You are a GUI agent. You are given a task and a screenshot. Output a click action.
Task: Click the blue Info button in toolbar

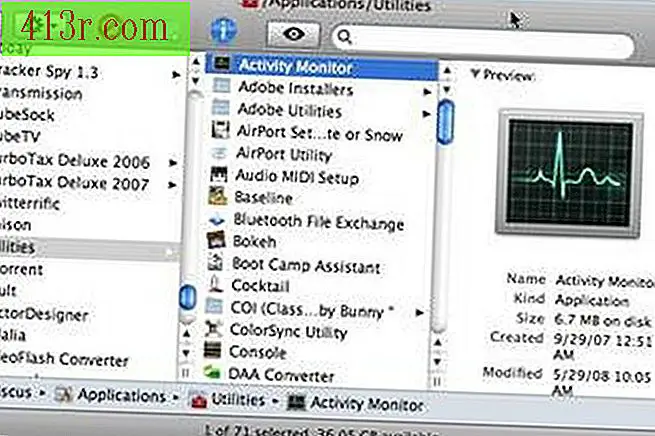coord(224,30)
